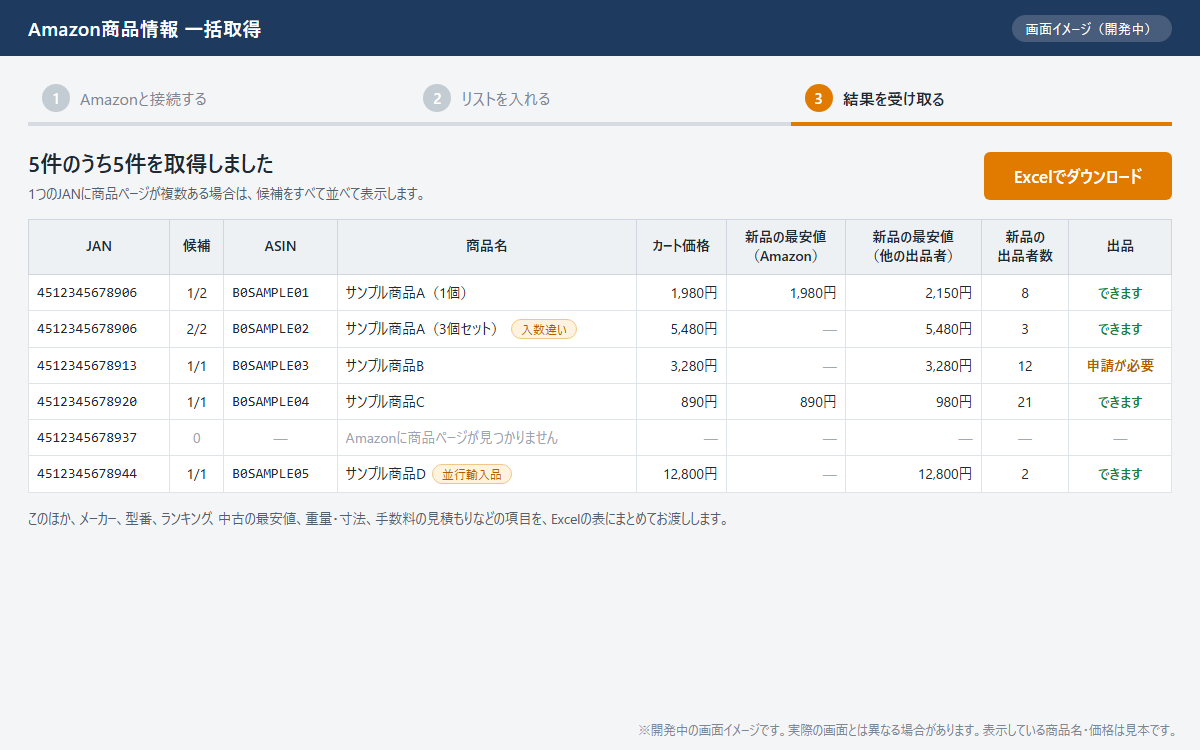Click the 画面イメージ(開発中) badge
This screenshot has width=1200, height=750.
[x=1091, y=28]
